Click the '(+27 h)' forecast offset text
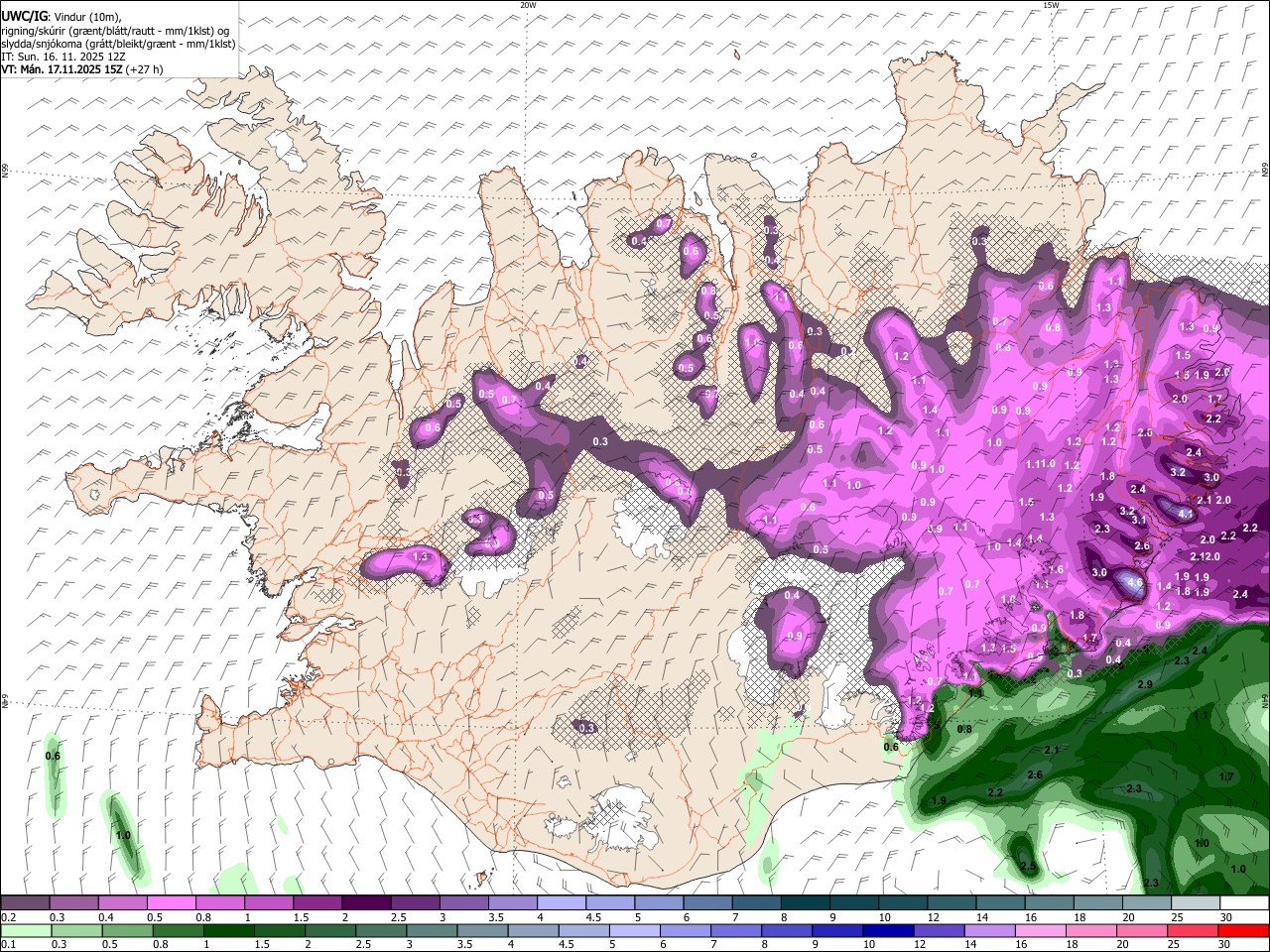Viewport: 1270px width, 952px height. (145, 69)
